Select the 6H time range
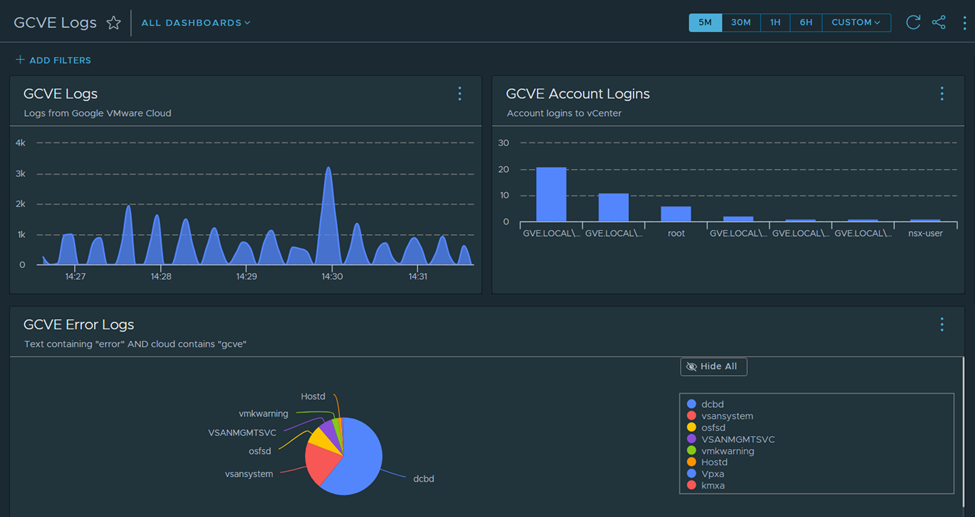 tap(806, 22)
